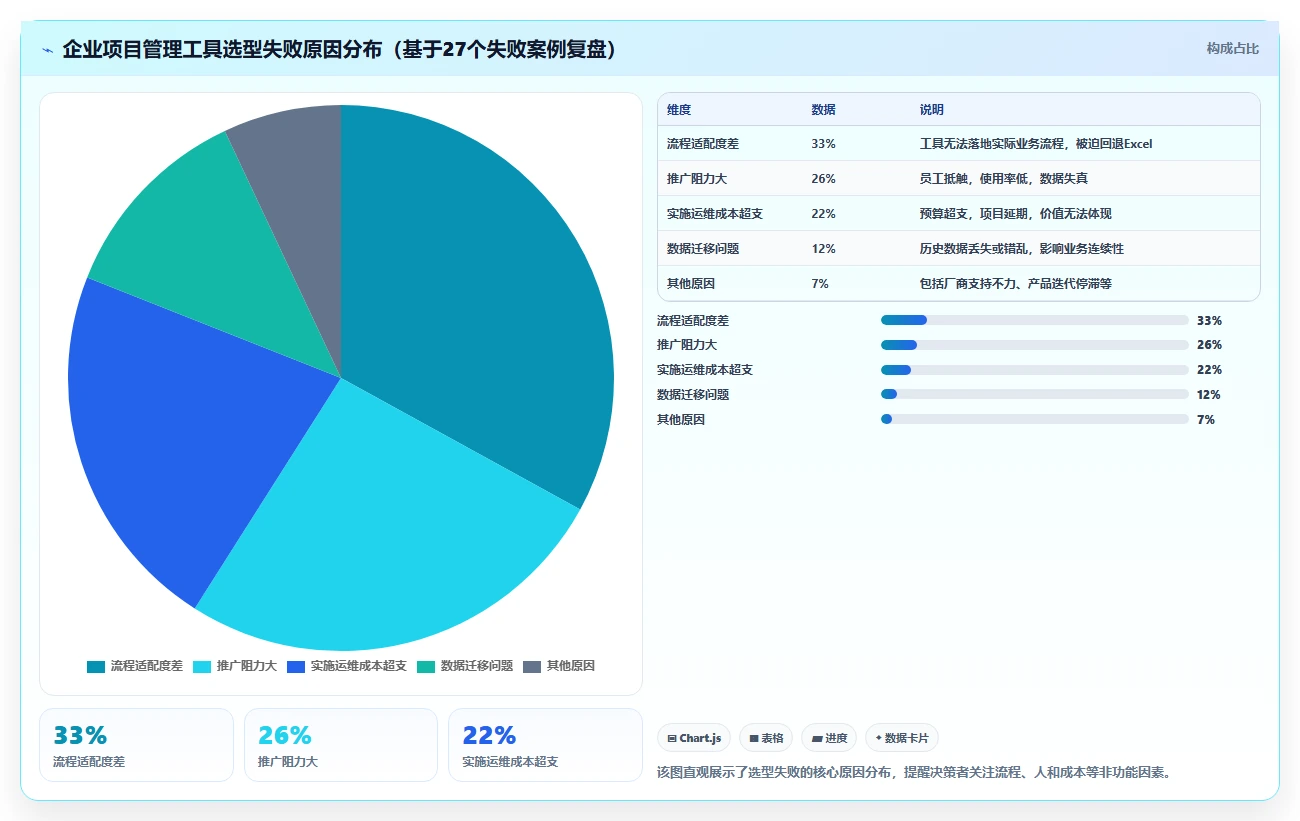
Task: Click the 22% value beside the progress bar
Action: tap(1209, 370)
